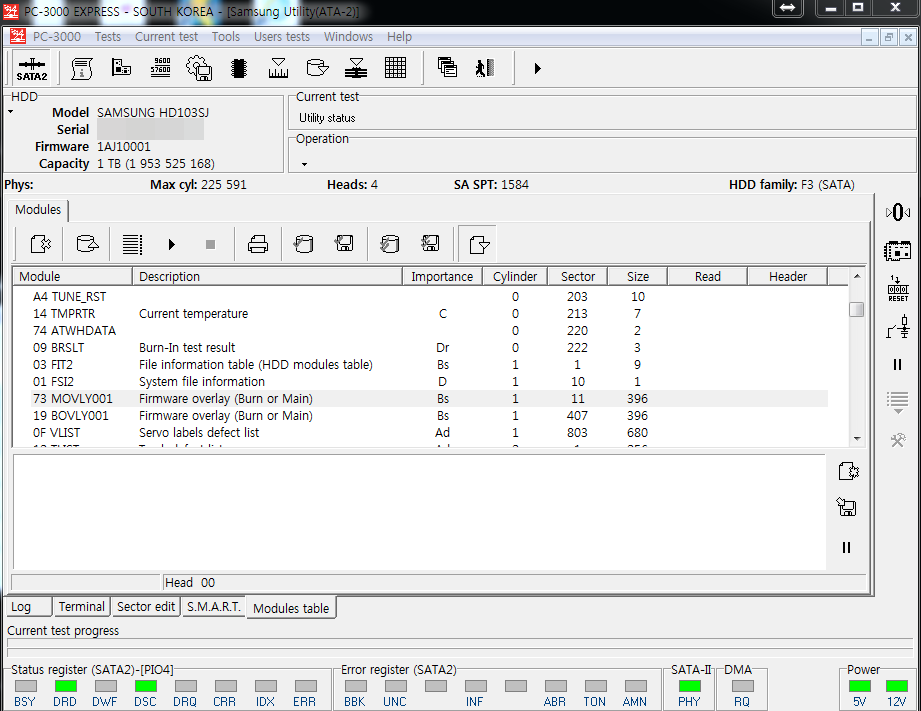Screen dimensions: 921x711
Task: Open the Windows menu
Action: pyautogui.click(x=348, y=36)
